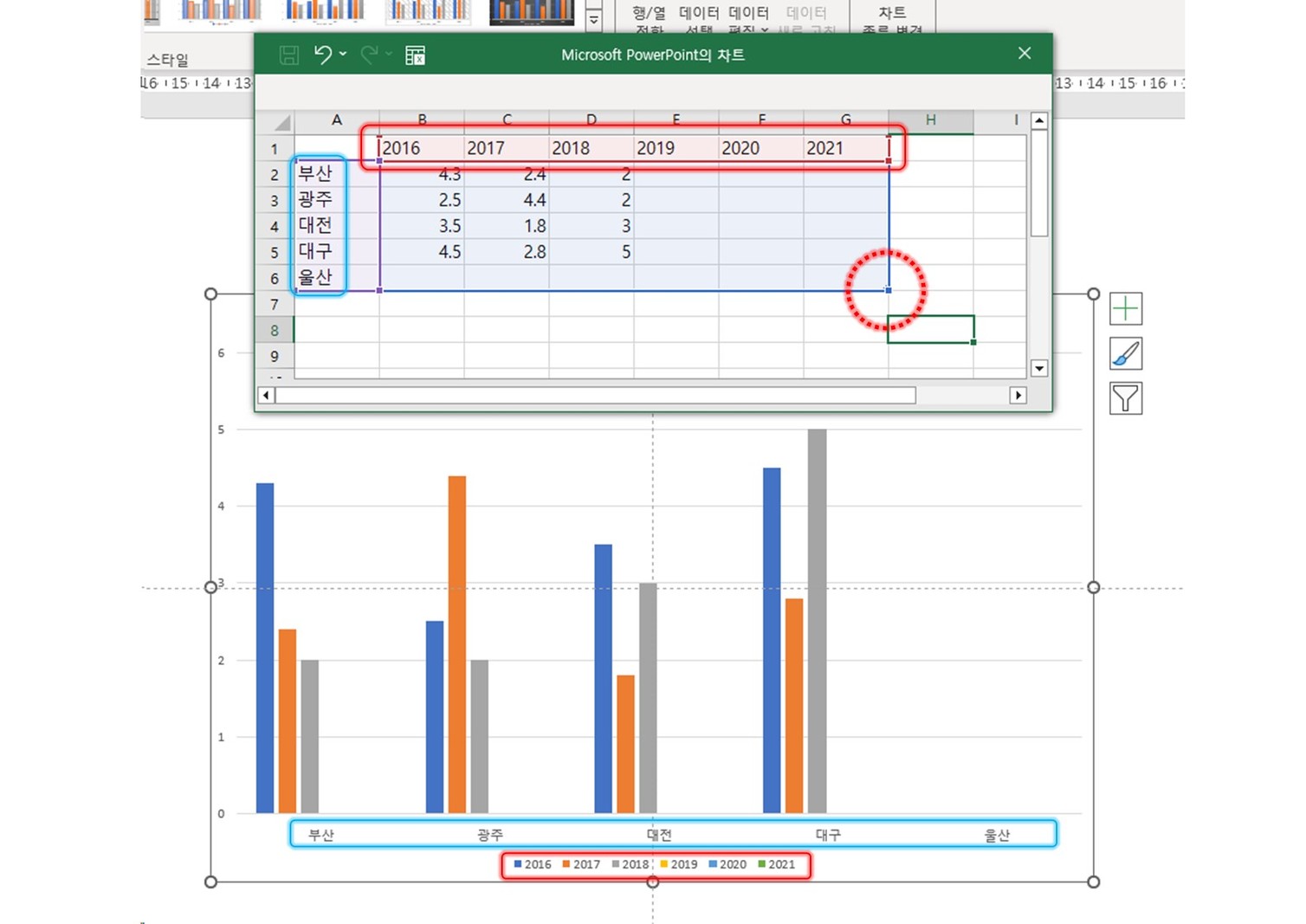Viewport: 1306px width, 924px height.
Task: Select column A header
Action: point(337,120)
